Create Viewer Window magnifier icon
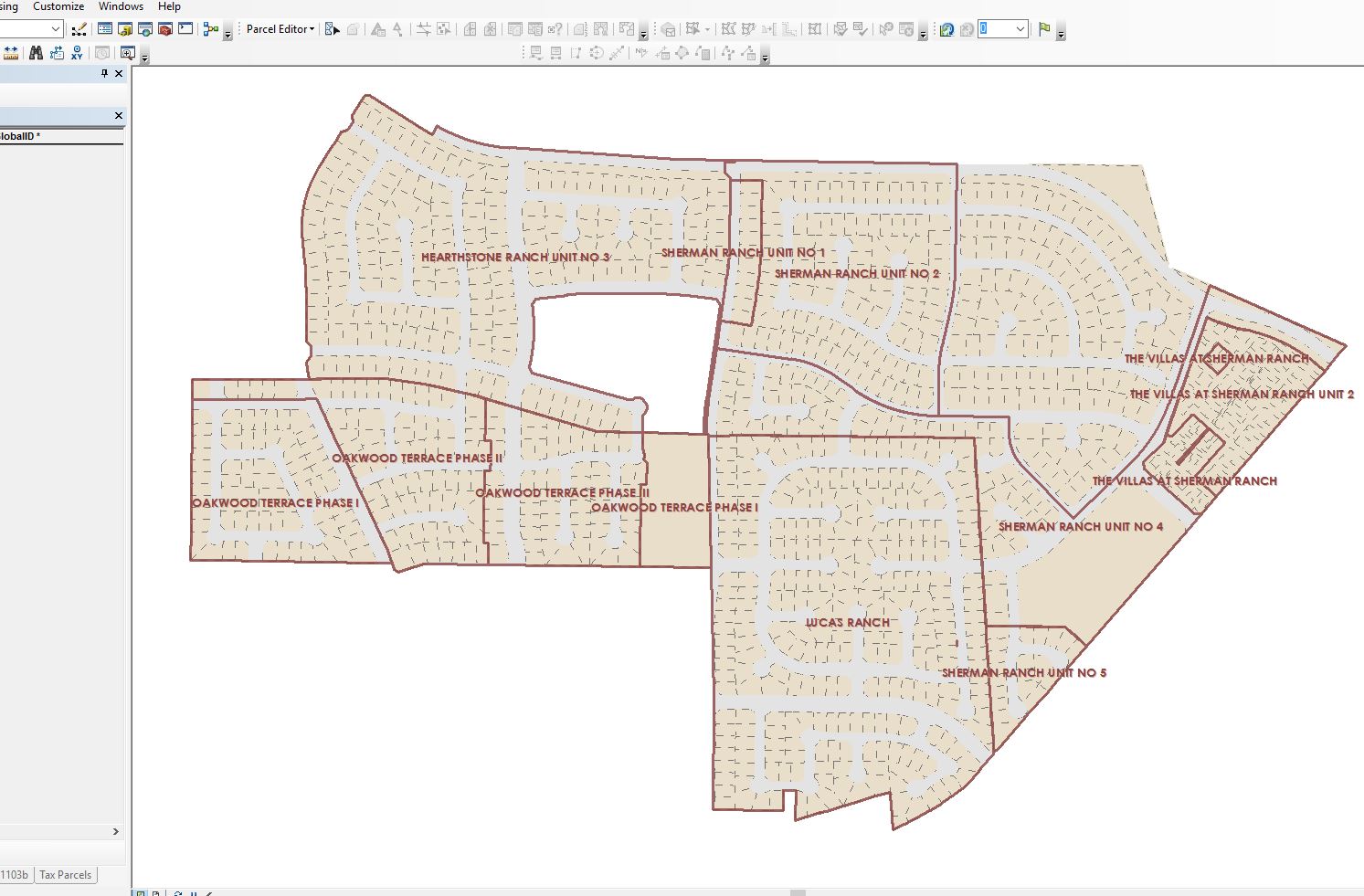Screen dimensions: 1364x896 [127, 53]
